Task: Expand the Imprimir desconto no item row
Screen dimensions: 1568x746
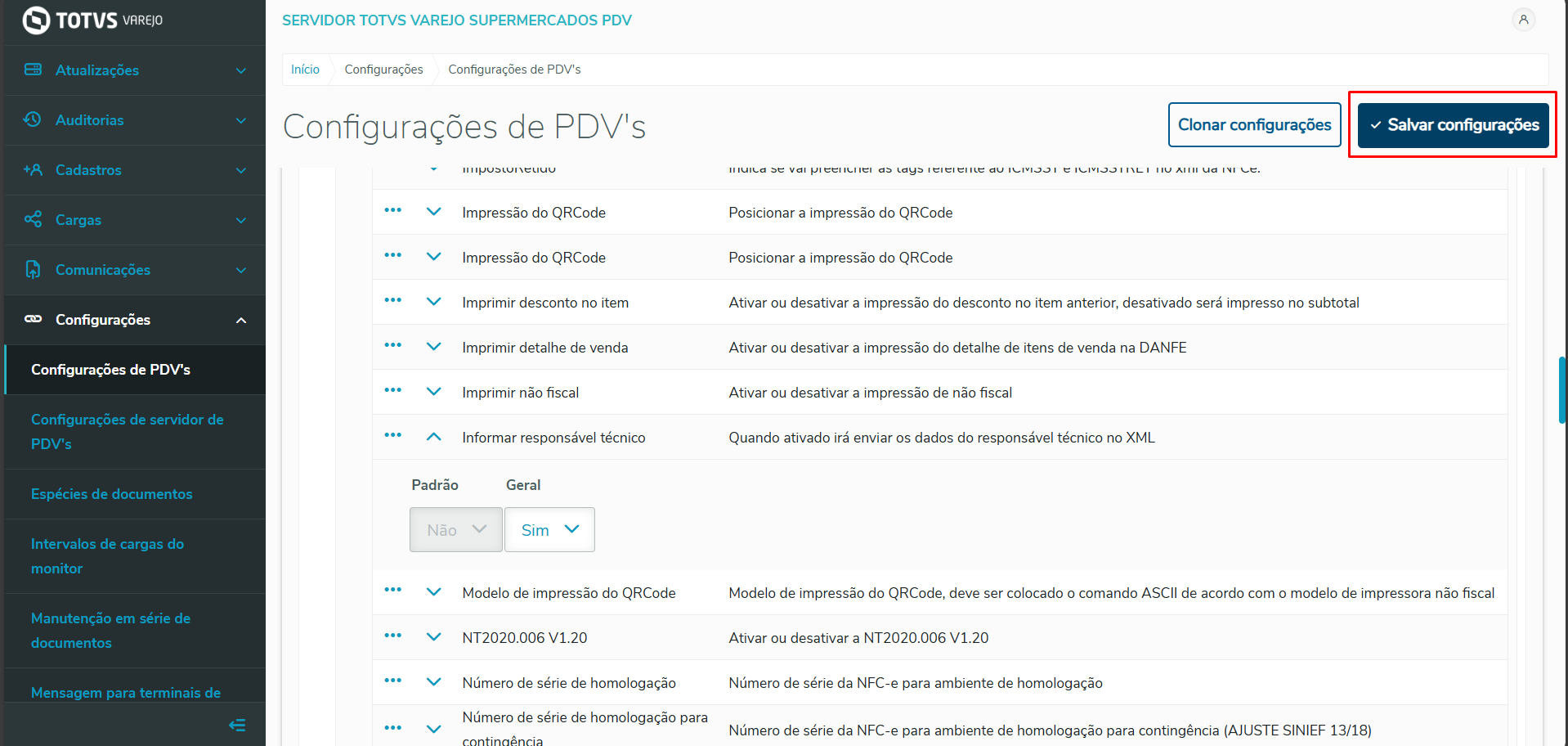Action: tap(434, 302)
